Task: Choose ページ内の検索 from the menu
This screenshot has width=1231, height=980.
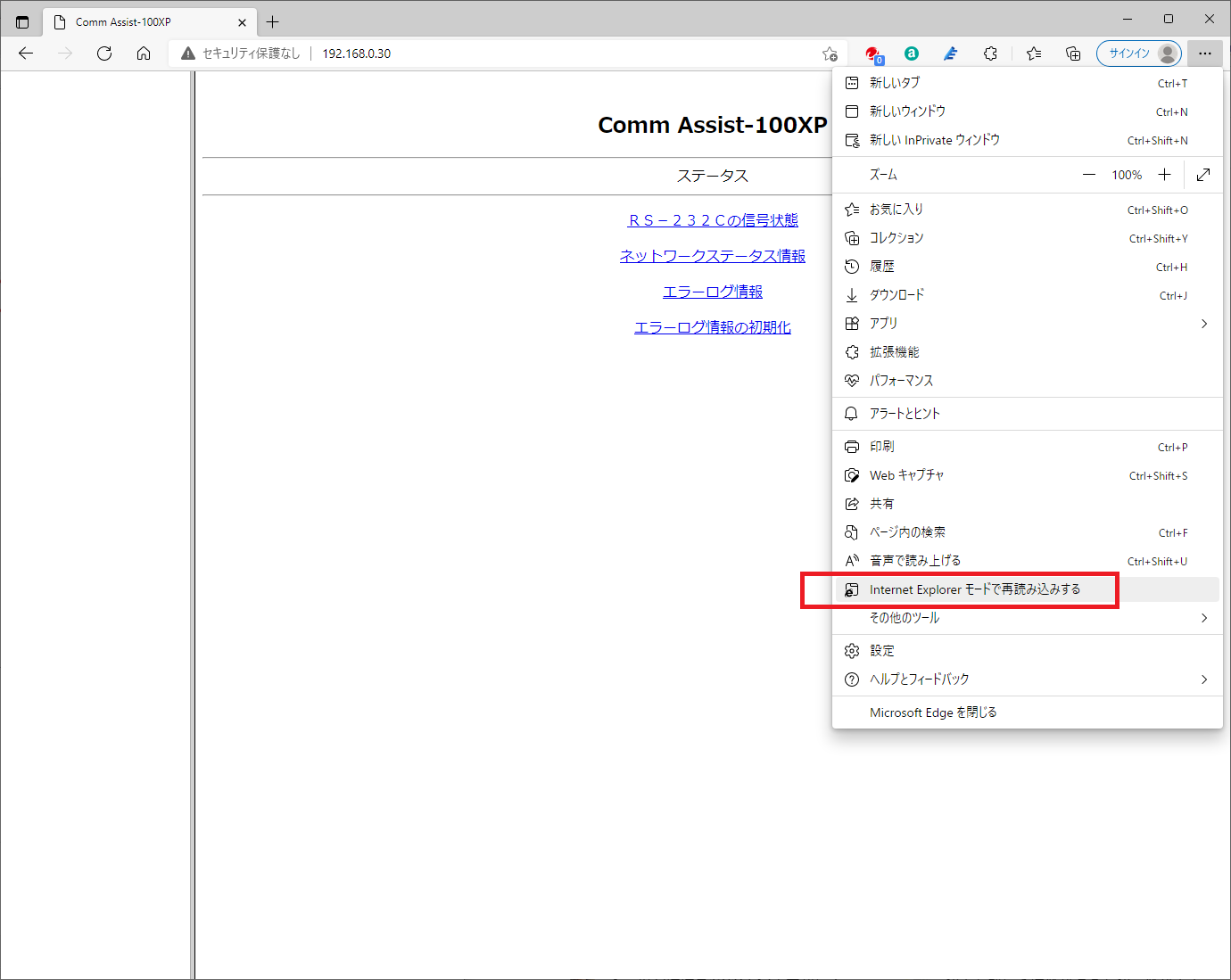Action: 1027,532
